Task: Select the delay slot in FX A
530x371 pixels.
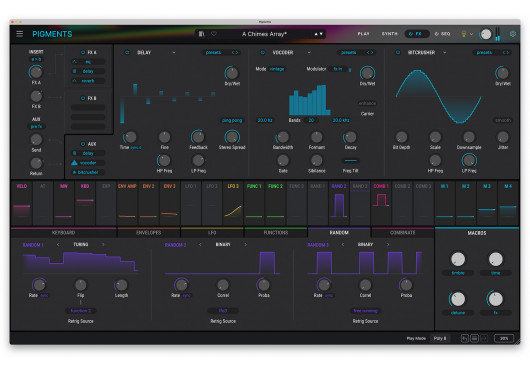Action: [88, 71]
